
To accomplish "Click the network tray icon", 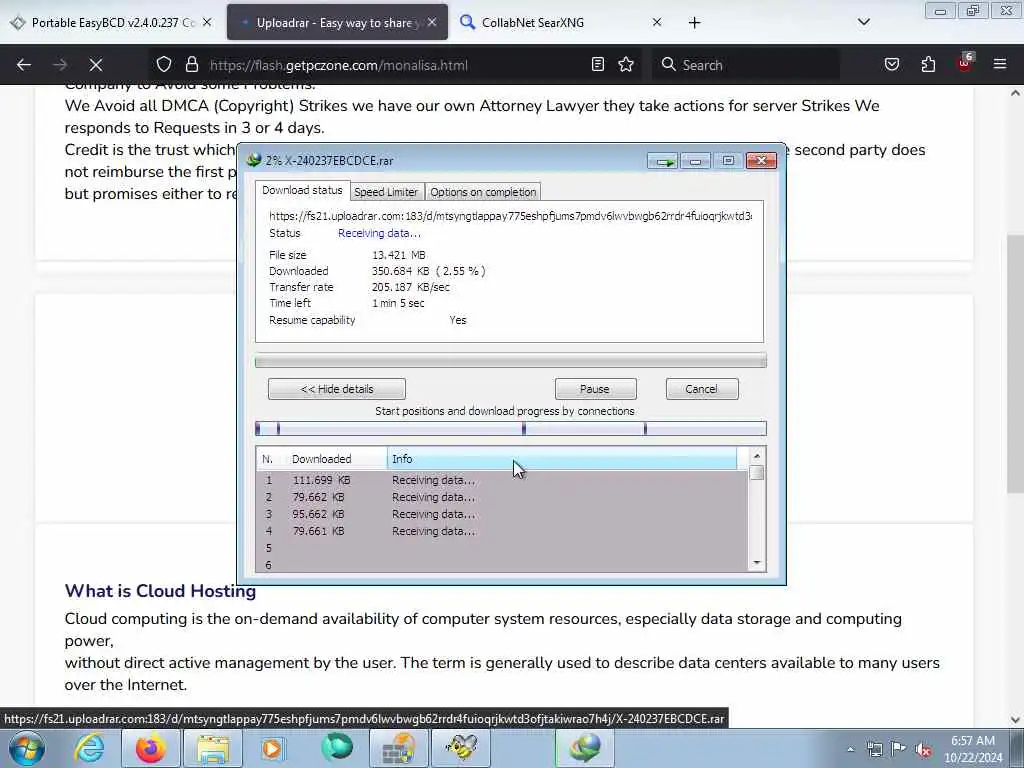I will (x=874, y=749).
